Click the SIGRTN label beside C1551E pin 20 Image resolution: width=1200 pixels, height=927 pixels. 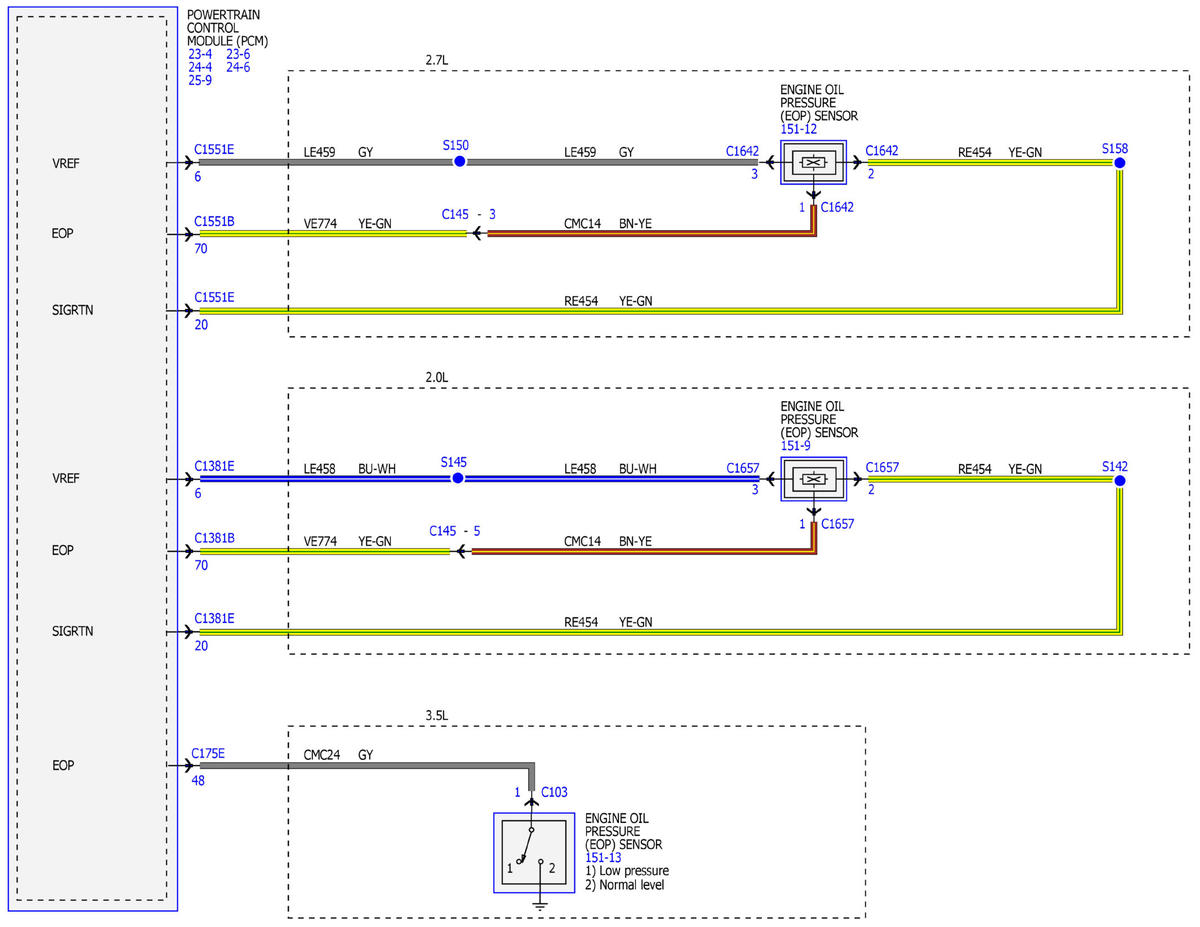point(70,311)
